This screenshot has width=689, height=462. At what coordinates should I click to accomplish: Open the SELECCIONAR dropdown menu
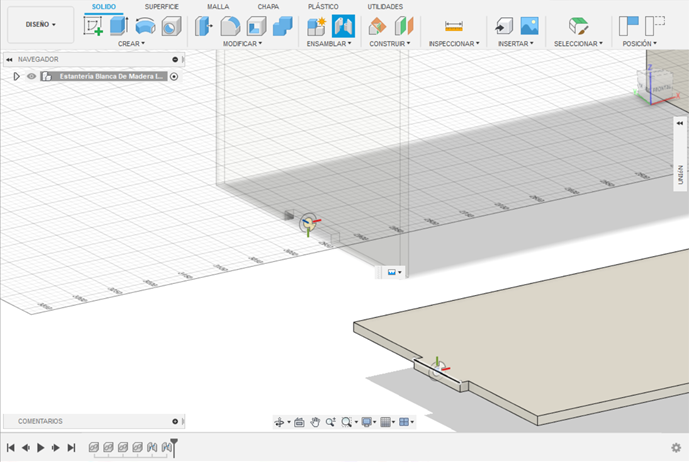pos(578,44)
